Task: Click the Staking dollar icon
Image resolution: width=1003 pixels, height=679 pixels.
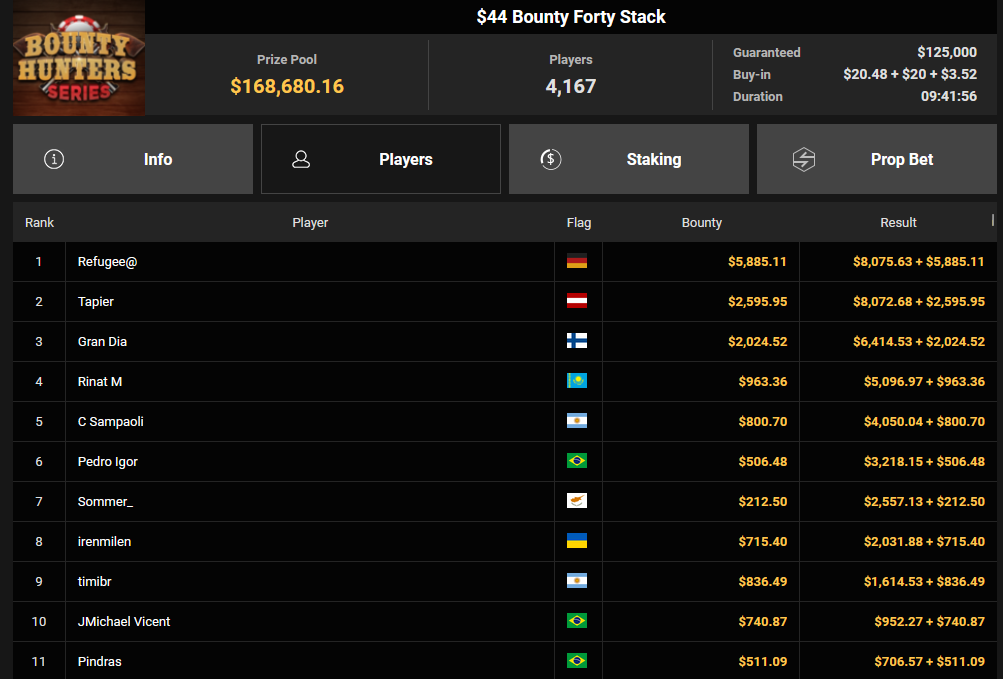Action: click(550, 159)
